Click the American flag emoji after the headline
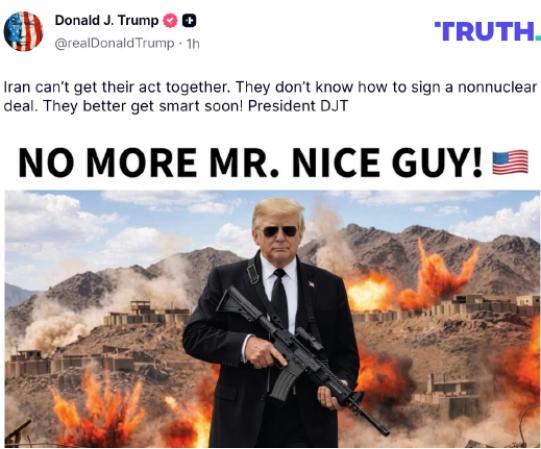This screenshot has width=541, height=449. pos(510,162)
